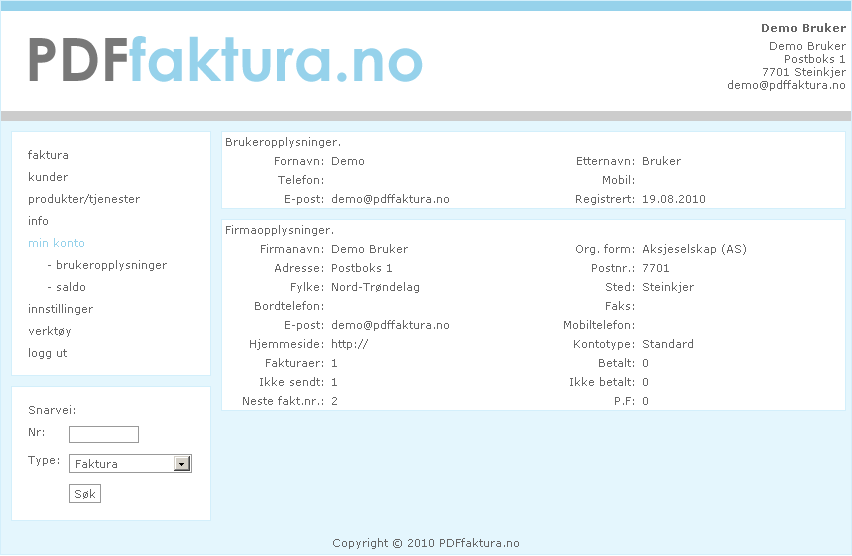Click the Copyright 2010 PDFfaktura.no footer
Image resolution: width=852 pixels, height=556 pixels.
[x=426, y=543]
